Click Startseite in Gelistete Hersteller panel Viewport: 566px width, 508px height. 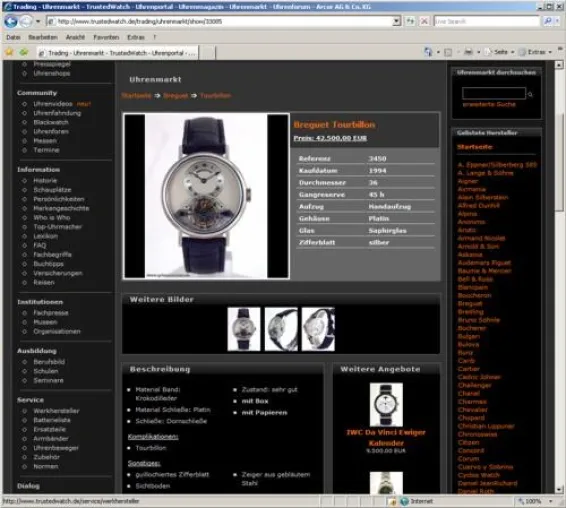coord(475,147)
